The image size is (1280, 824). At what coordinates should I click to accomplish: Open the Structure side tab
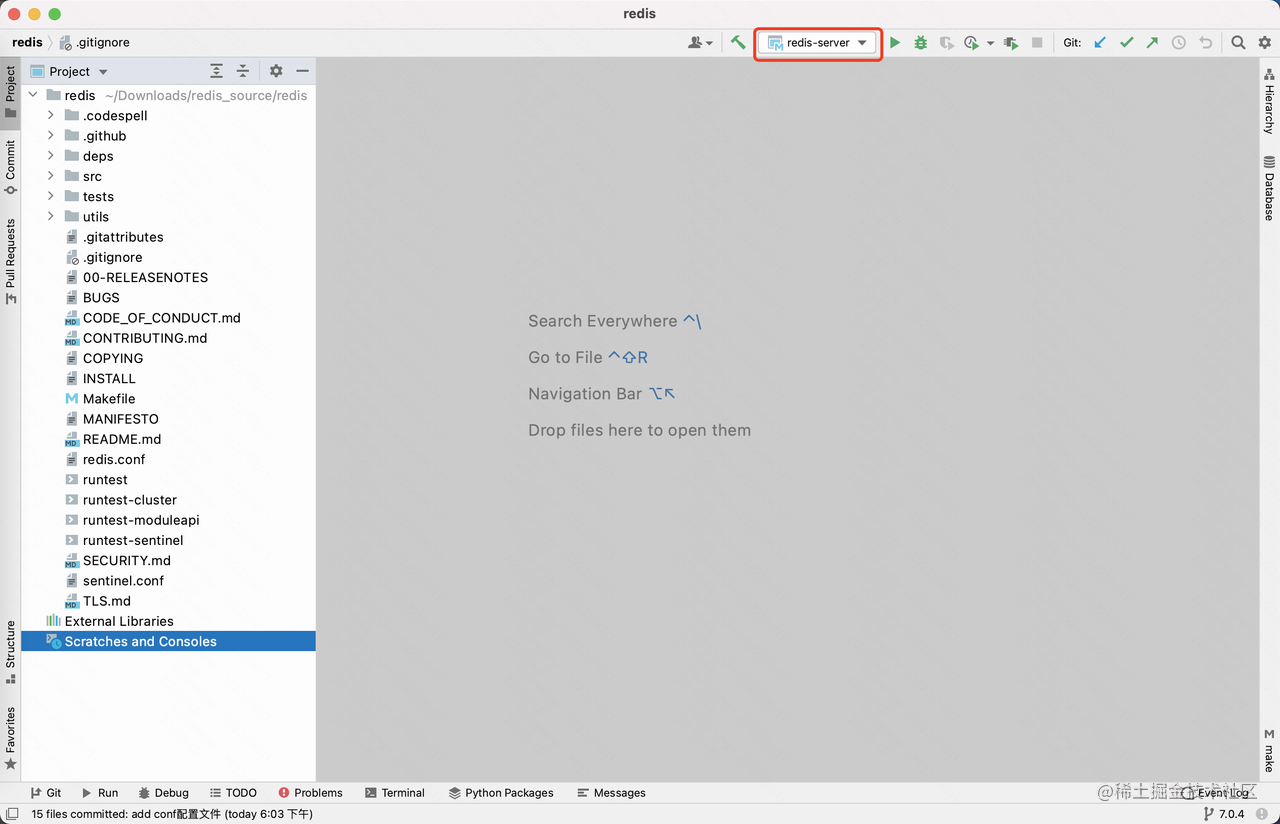[x=10, y=652]
